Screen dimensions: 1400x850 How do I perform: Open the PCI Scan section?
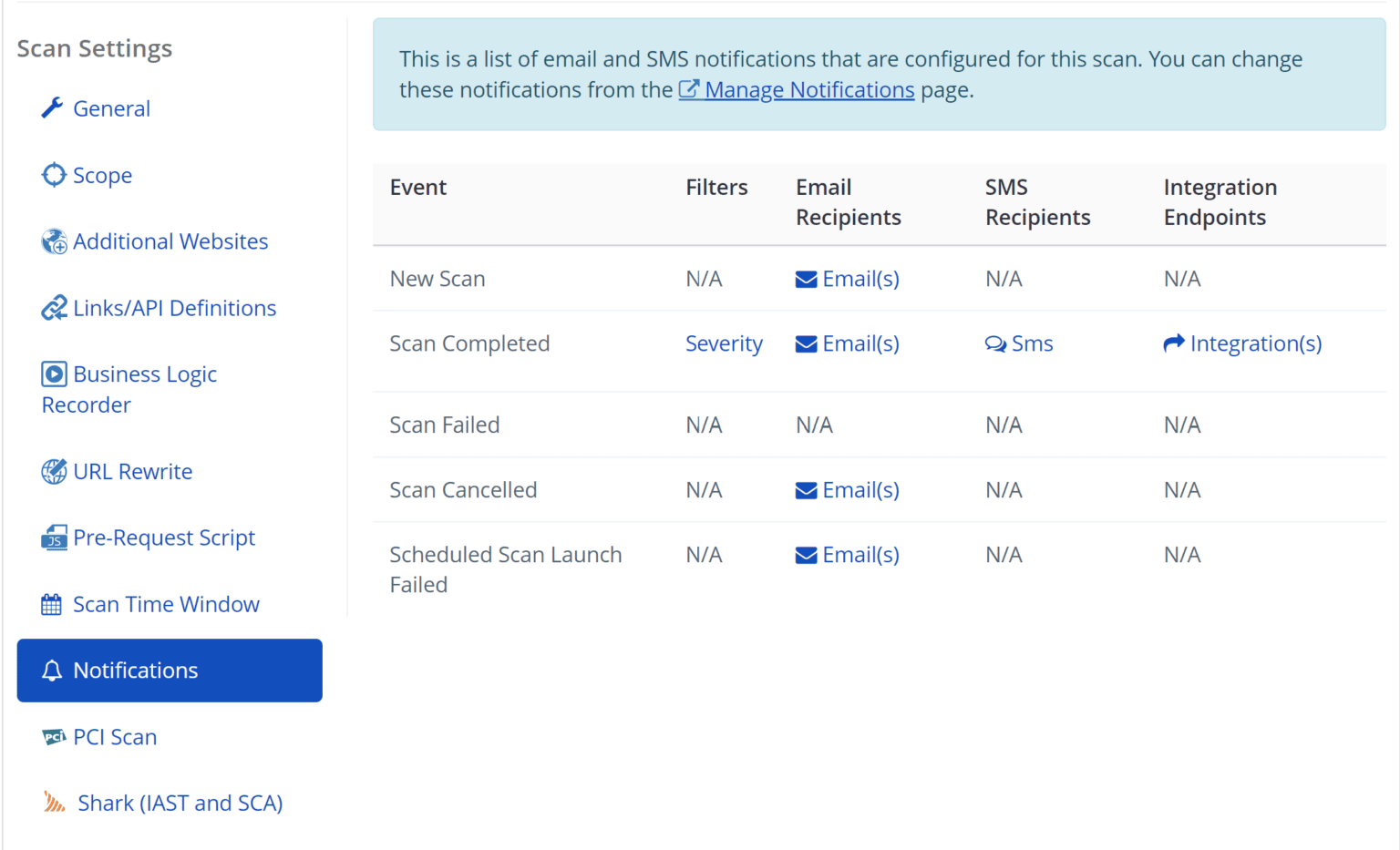coord(115,736)
